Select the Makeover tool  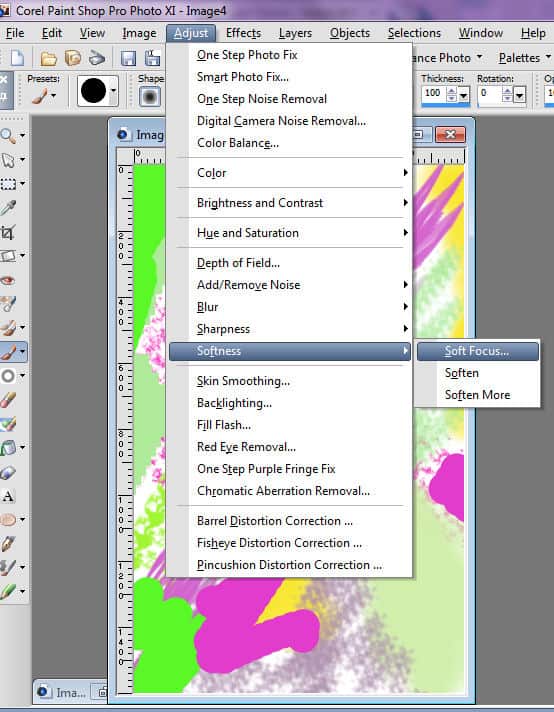8,304
